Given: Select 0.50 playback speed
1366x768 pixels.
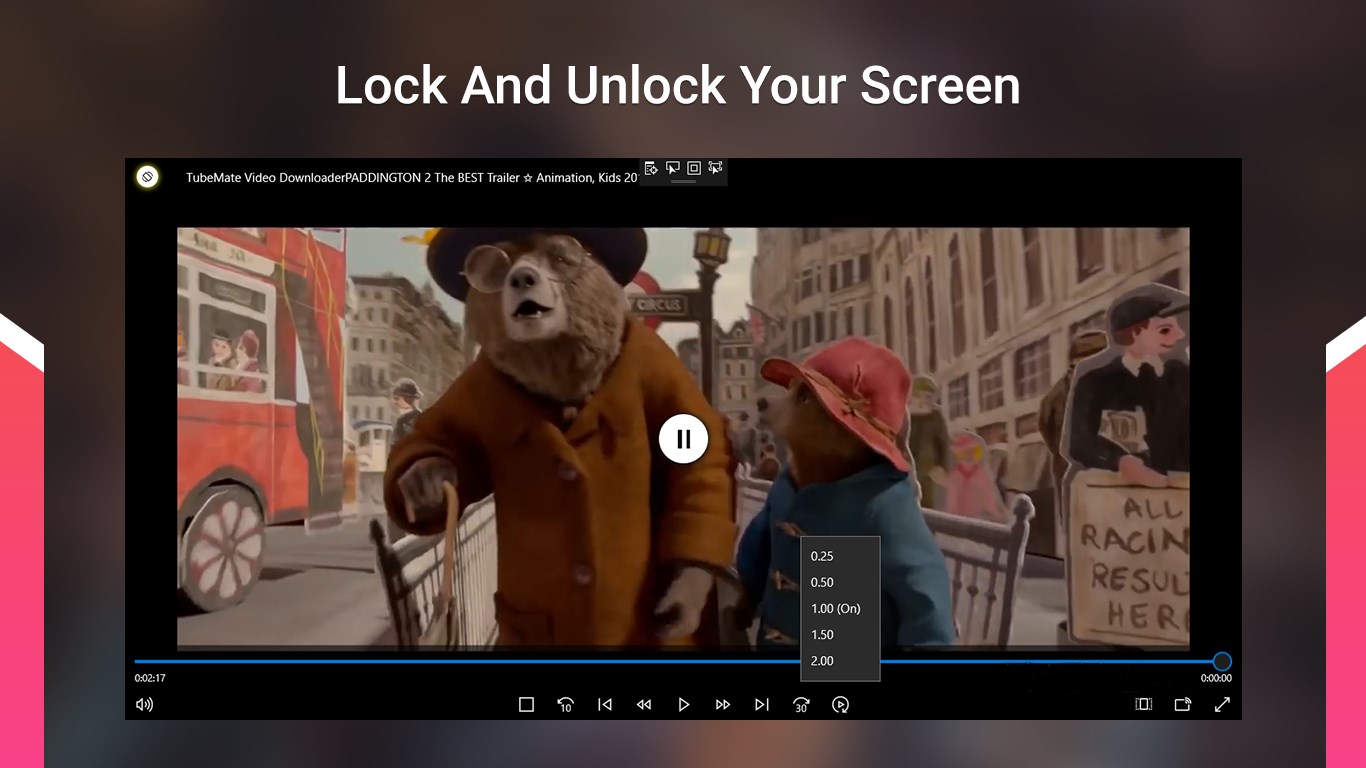Looking at the screenshot, I should [841, 582].
